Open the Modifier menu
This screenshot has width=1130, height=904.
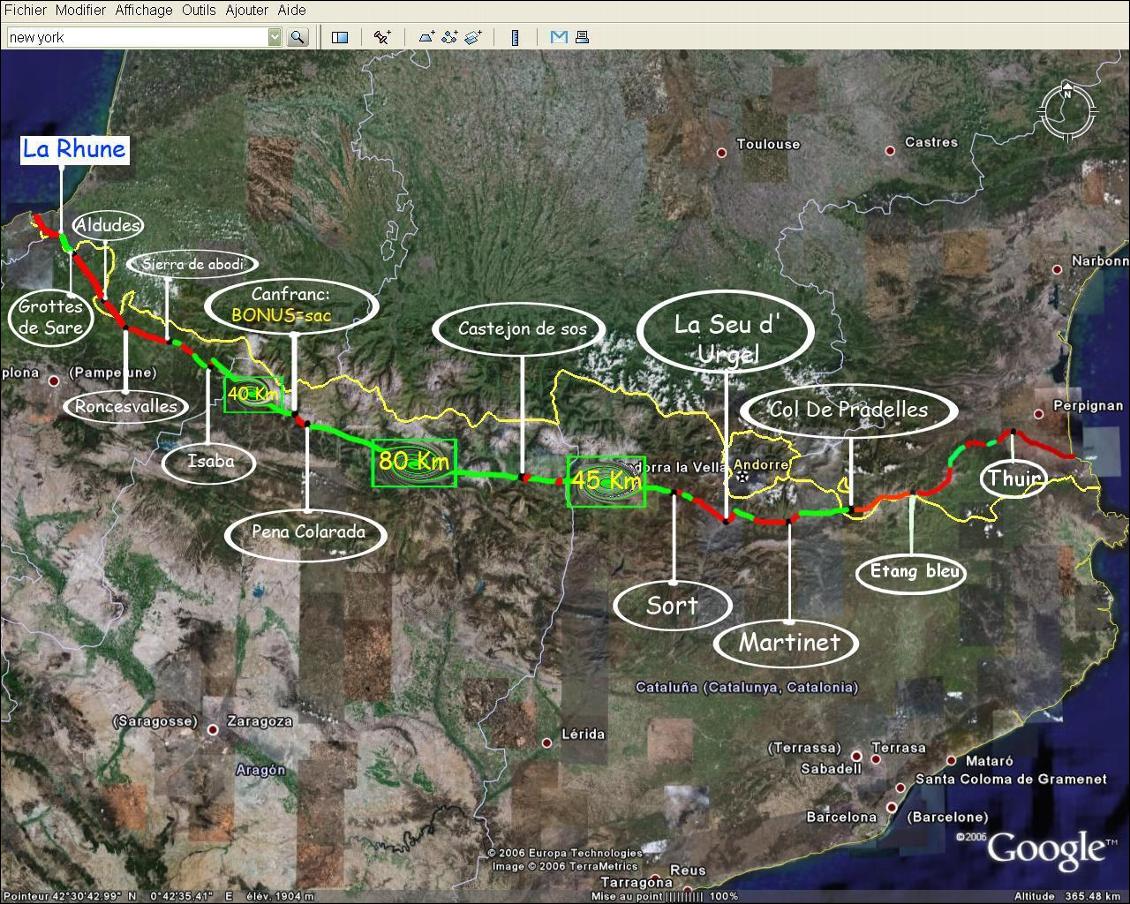tap(81, 10)
